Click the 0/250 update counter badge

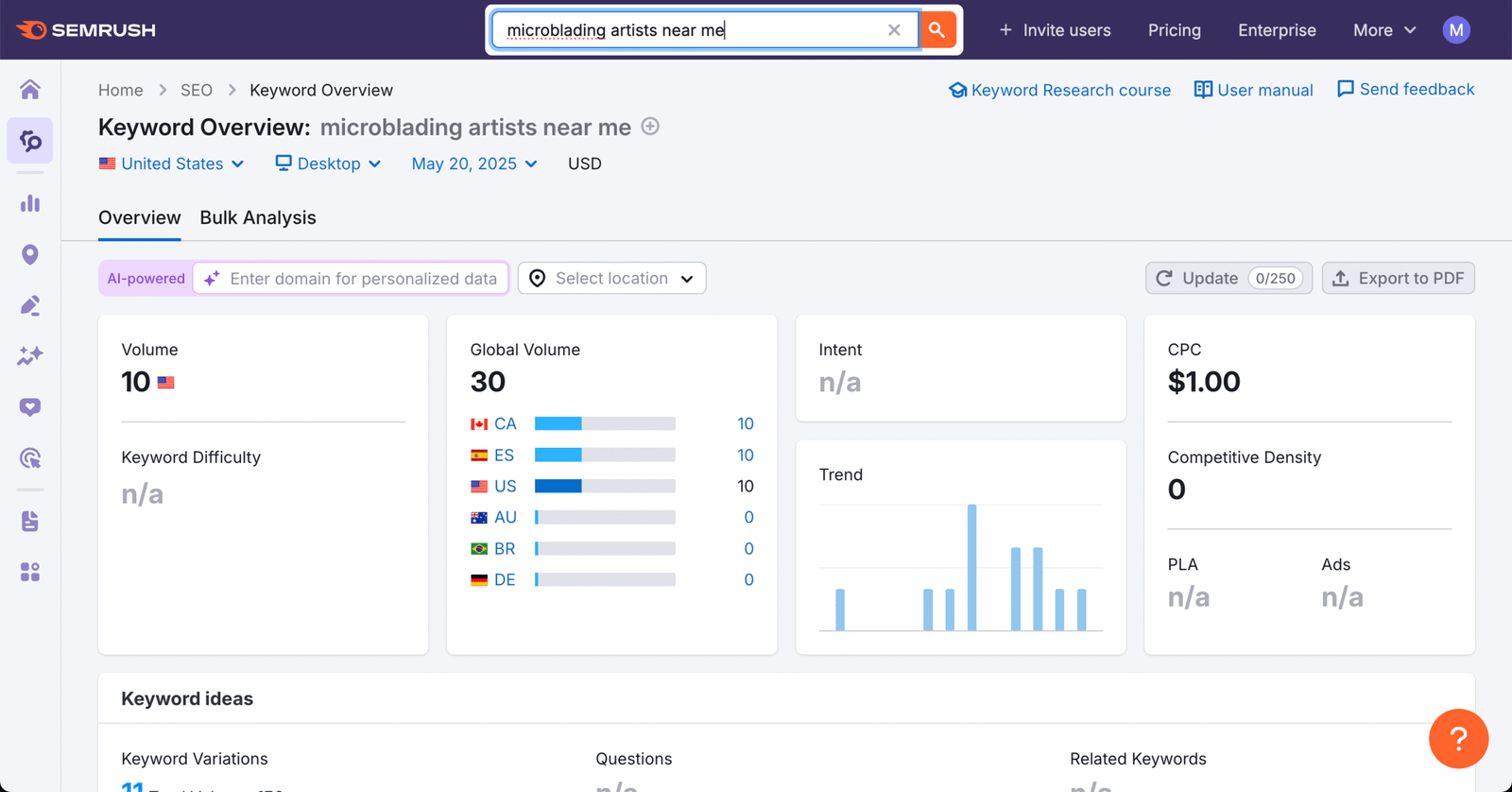click(x=1276, y=279)
